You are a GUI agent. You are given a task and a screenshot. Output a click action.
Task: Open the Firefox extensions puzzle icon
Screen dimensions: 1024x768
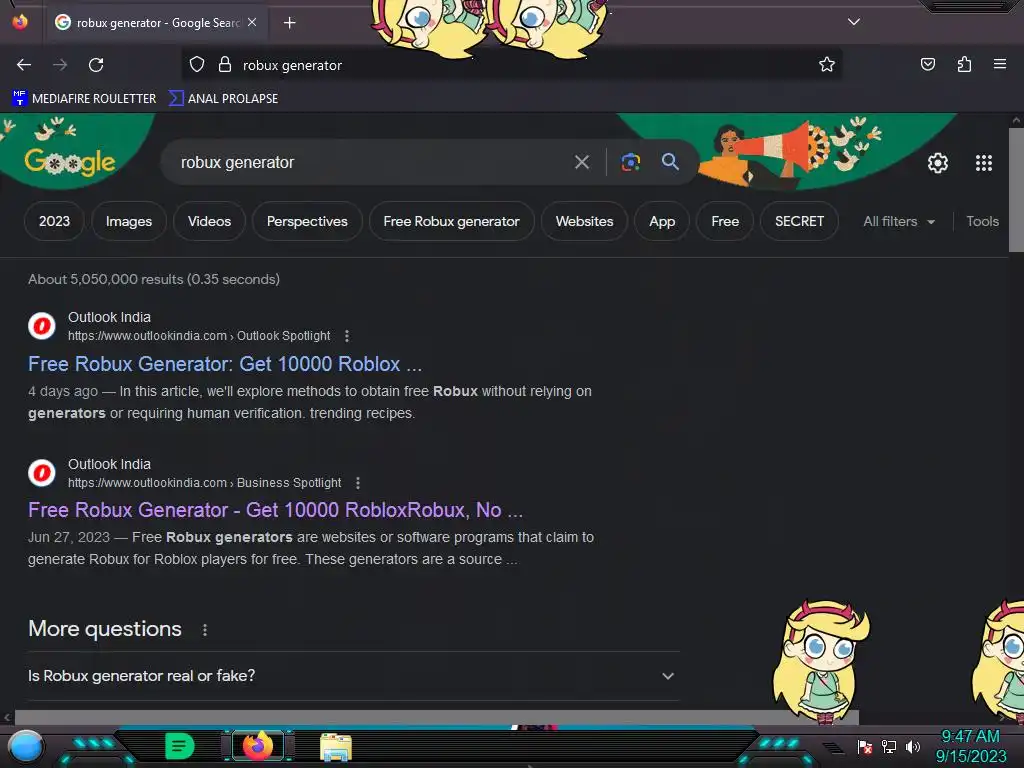tap(965, 64)
